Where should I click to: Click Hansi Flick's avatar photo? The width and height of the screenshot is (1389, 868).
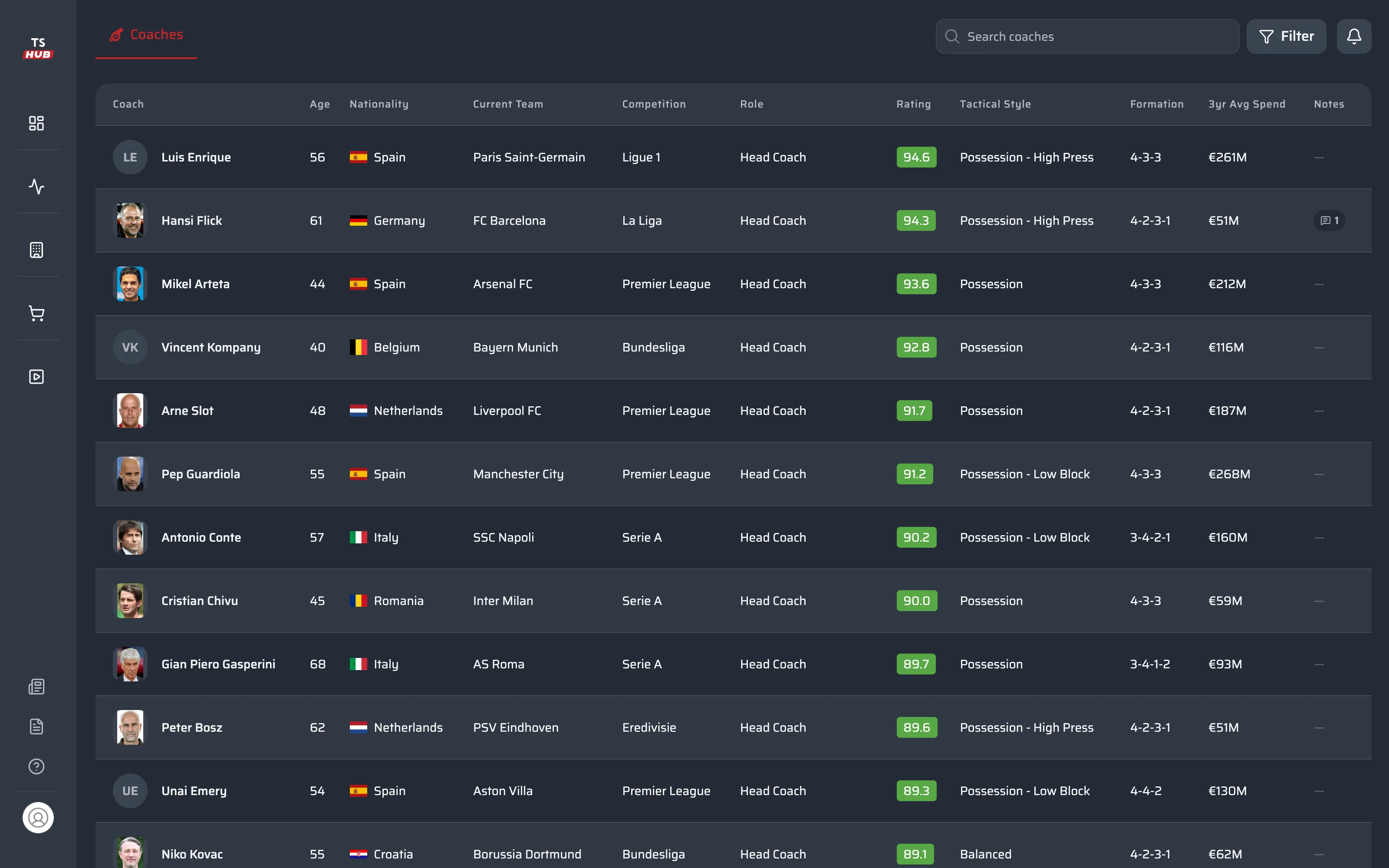click(x=130, y=220)
